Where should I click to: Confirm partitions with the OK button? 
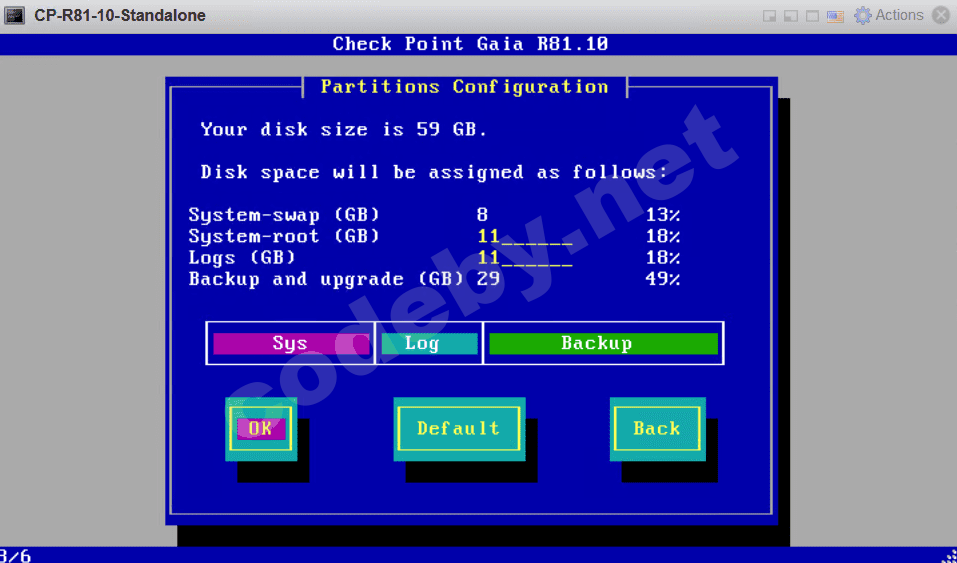(x=261, y=429)
